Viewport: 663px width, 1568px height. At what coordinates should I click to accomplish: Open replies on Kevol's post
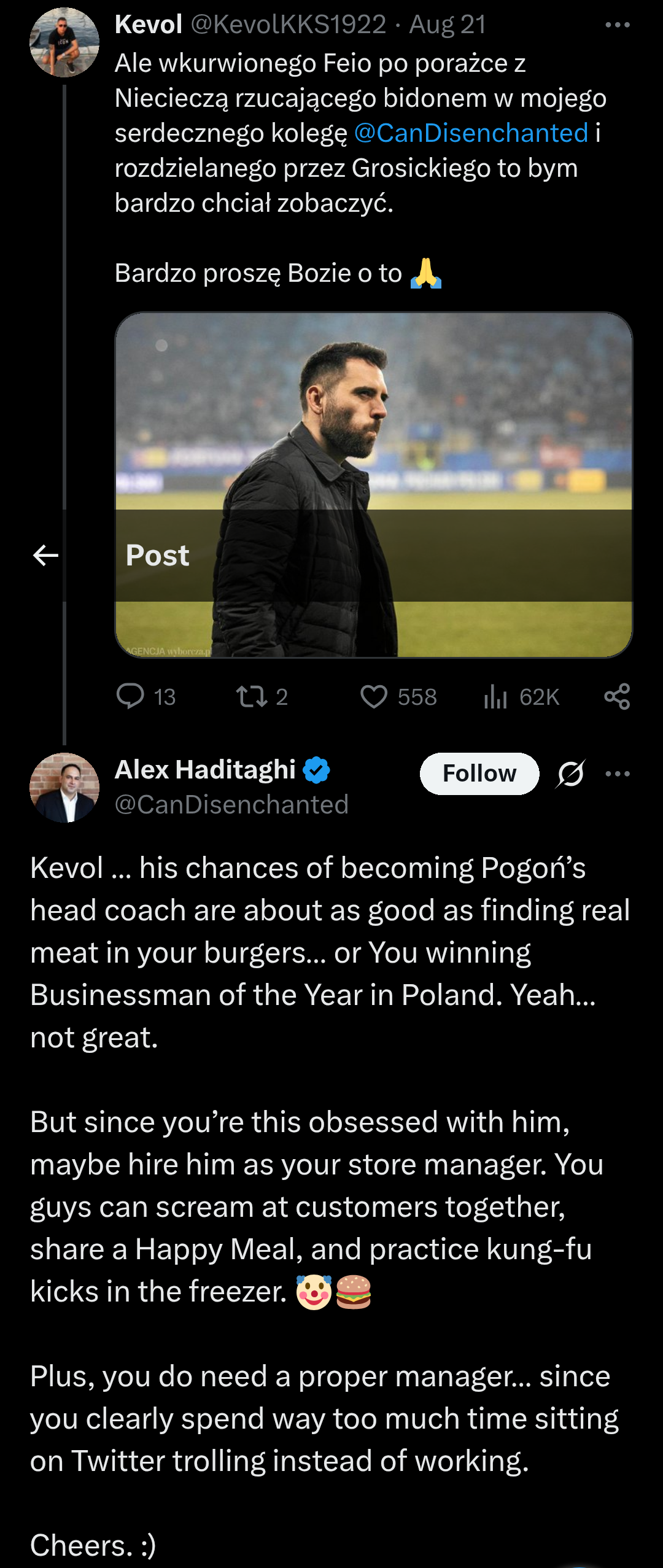(x=130, y=697)
